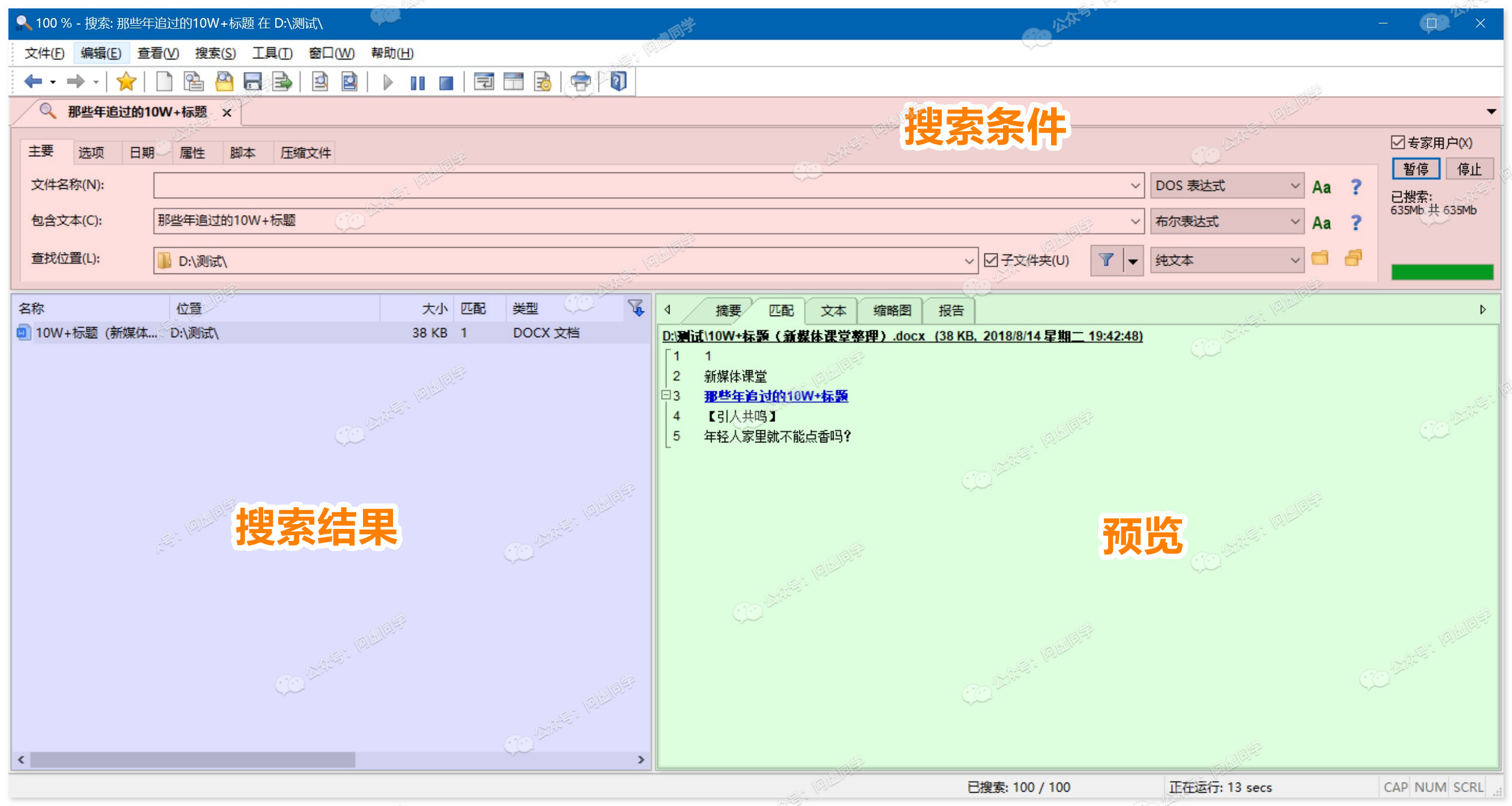Click the folder browse icon beside 纯文本
Screen dimensions: 1512x806
coord(1320,258)
